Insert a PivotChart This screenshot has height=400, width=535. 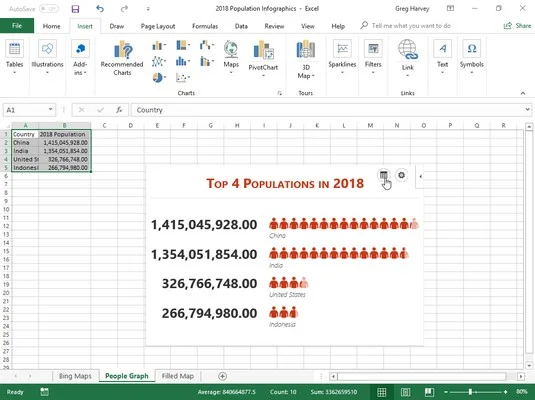pos(263,58)
